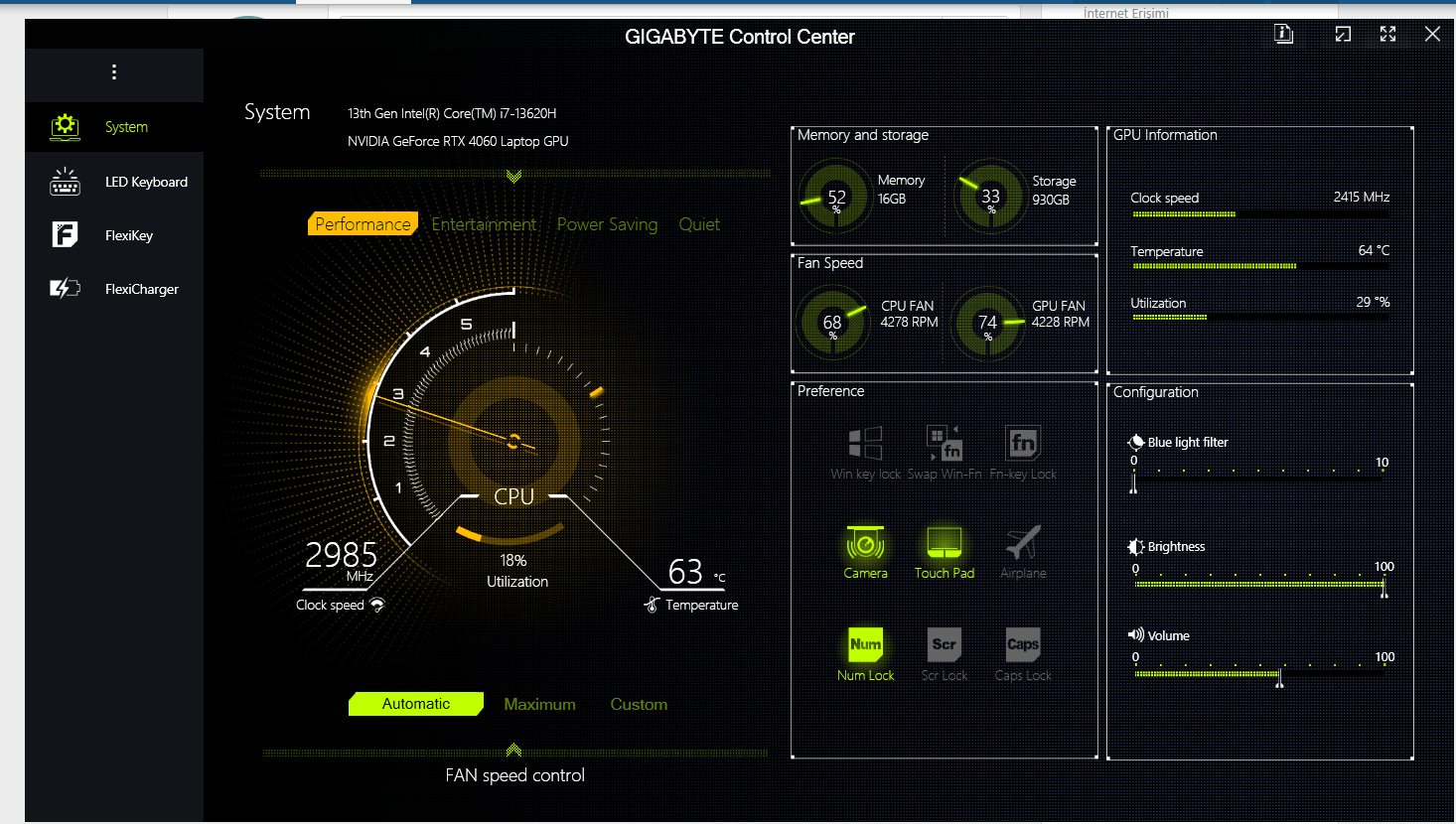Set fan mode to Maximum
Viewport: 1456px width, 824px height.
coord(539,704)
